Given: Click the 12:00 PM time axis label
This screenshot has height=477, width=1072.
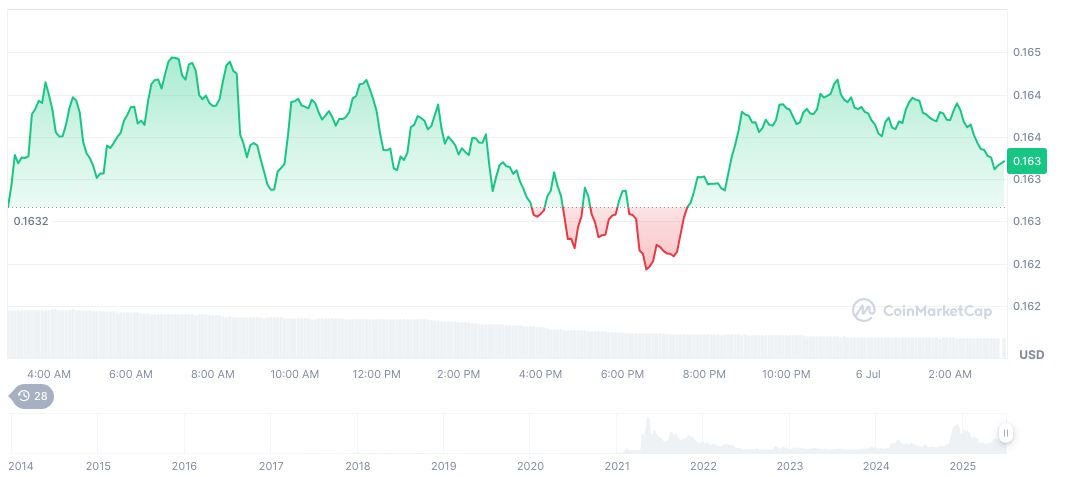Looking at the screenshot, I should (377, 374).
